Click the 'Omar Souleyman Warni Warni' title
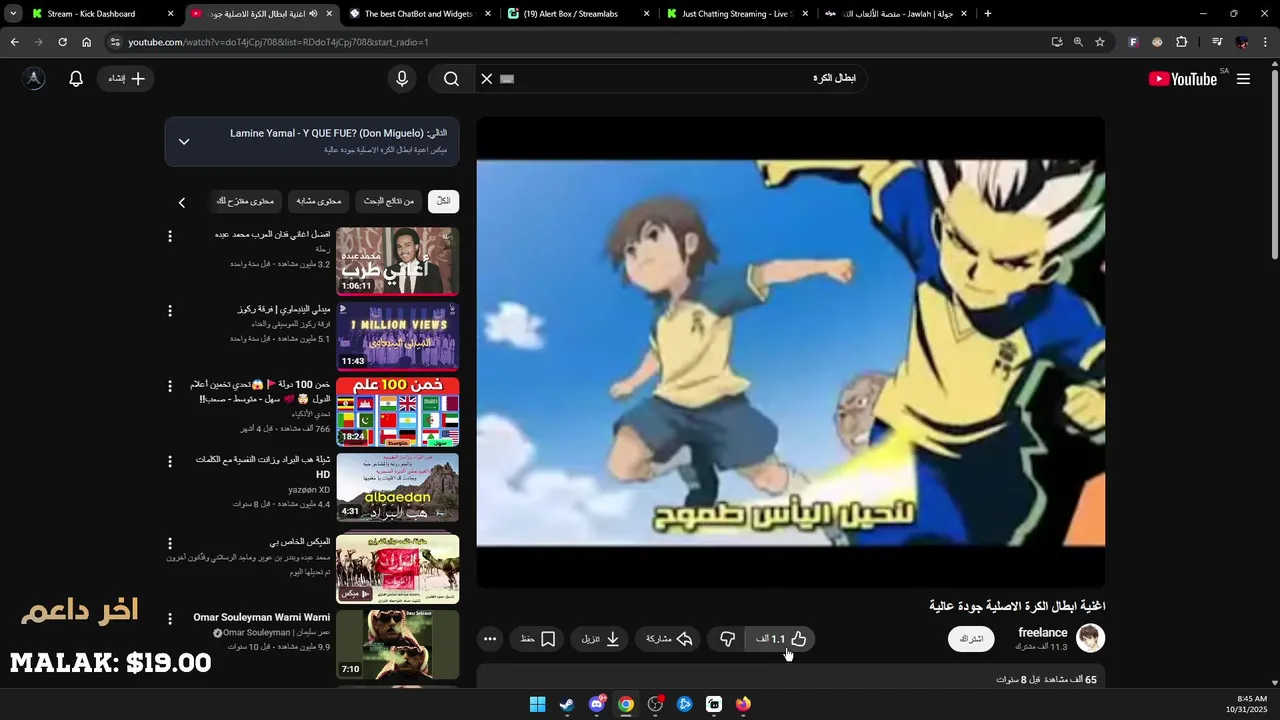The height and width of the screenshot is (720, 1280). (x=262, y=617)
